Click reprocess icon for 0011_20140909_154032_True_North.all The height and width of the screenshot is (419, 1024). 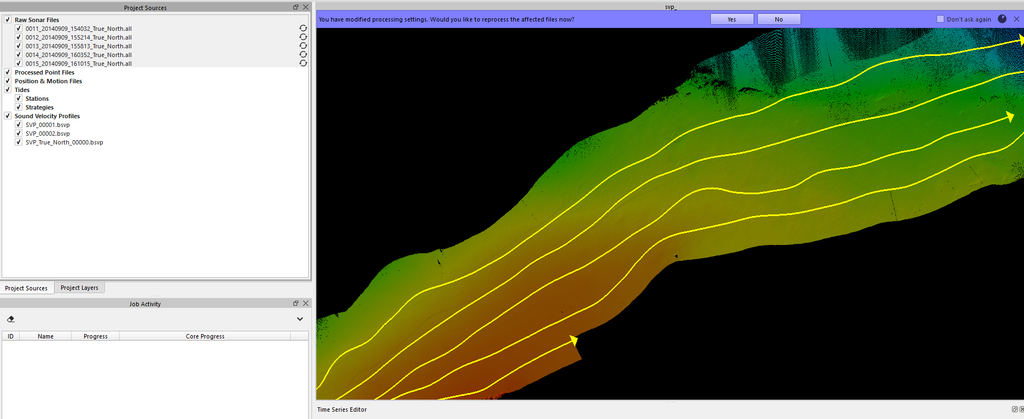tap(302, 29)
